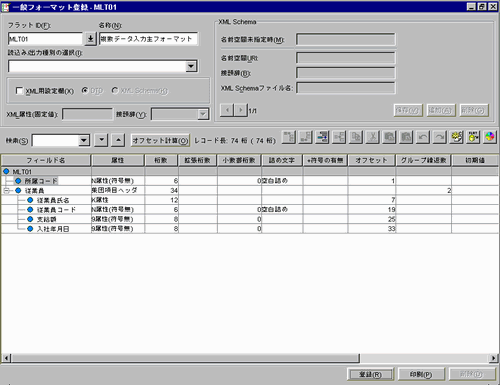This screenshot has height=385, width=500.
Task: Click the copy icon in toolbar
Action: coord(356,137)
